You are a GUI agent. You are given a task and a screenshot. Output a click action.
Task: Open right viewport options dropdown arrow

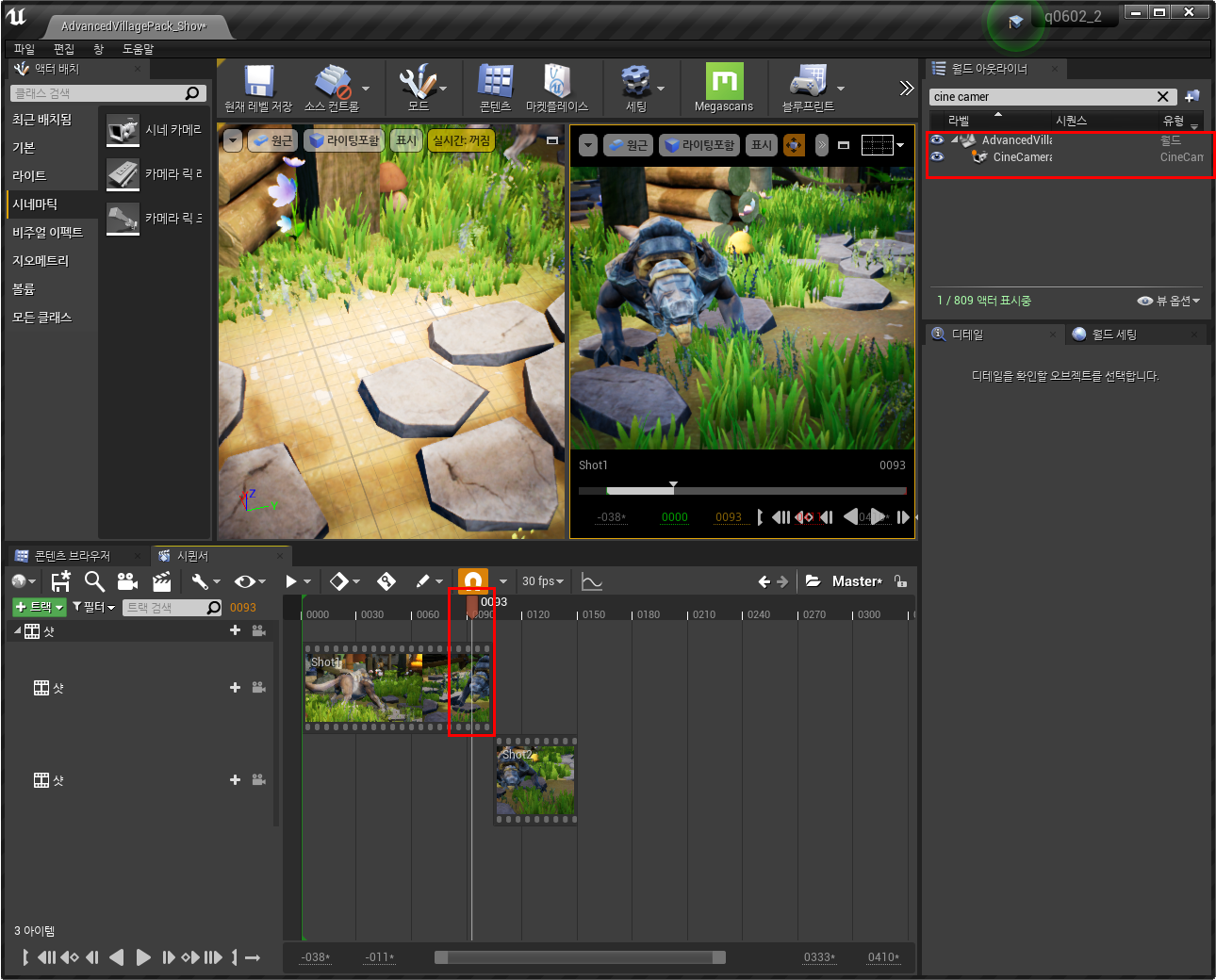(x=588, y=145)
